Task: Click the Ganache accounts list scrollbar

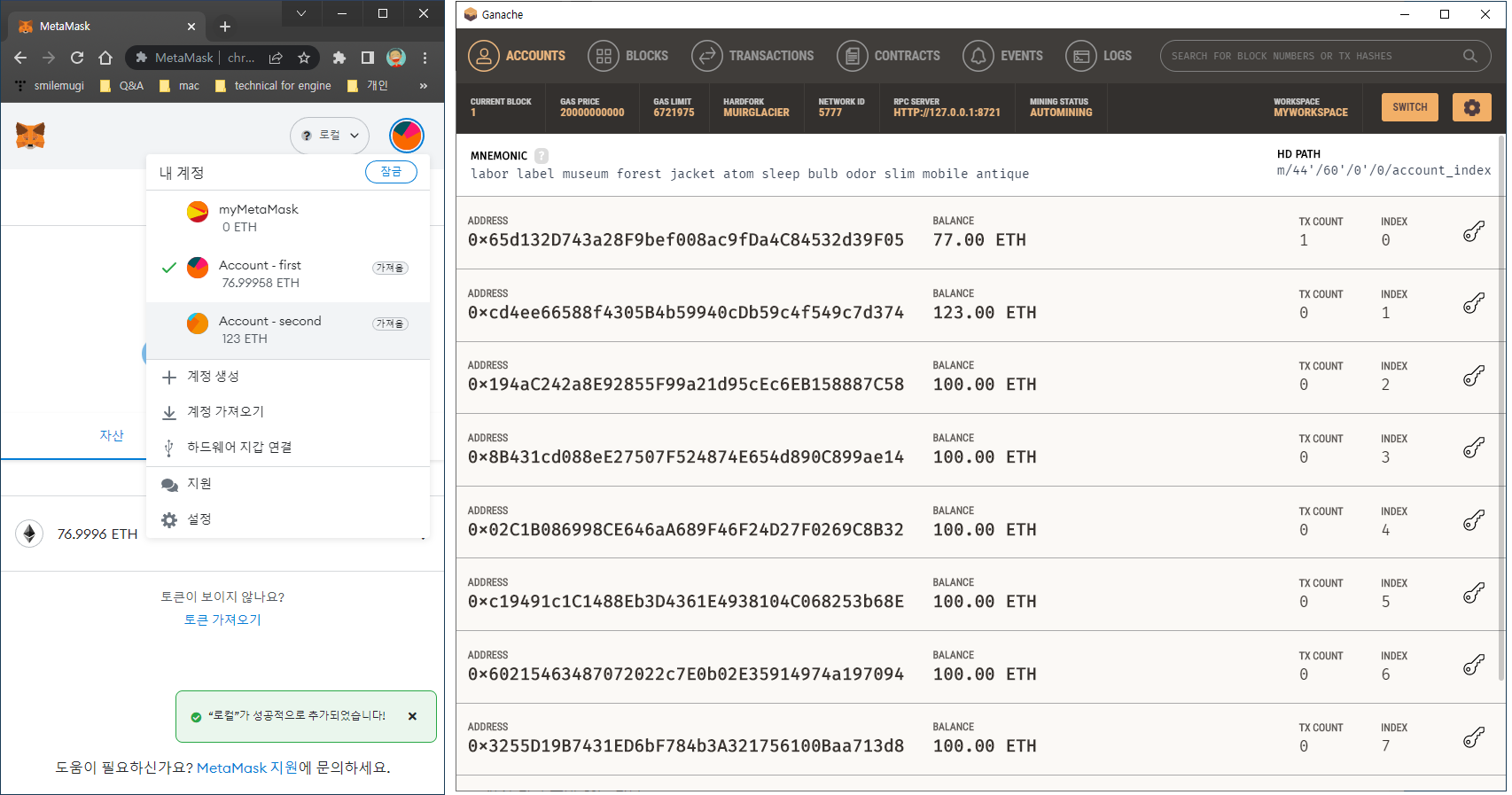Action: pyautogui.click(x=1500, y=408)
